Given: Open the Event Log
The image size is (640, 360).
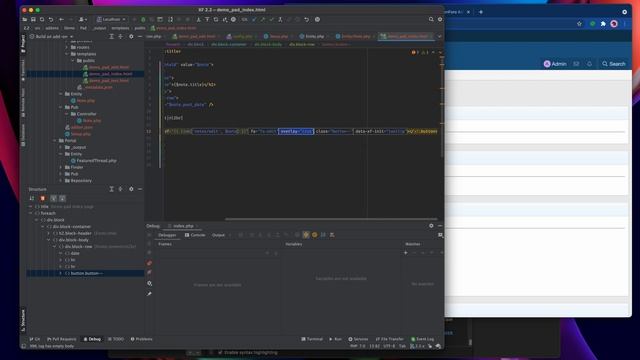Looking at the screenshot, I should tap(422, 339).
